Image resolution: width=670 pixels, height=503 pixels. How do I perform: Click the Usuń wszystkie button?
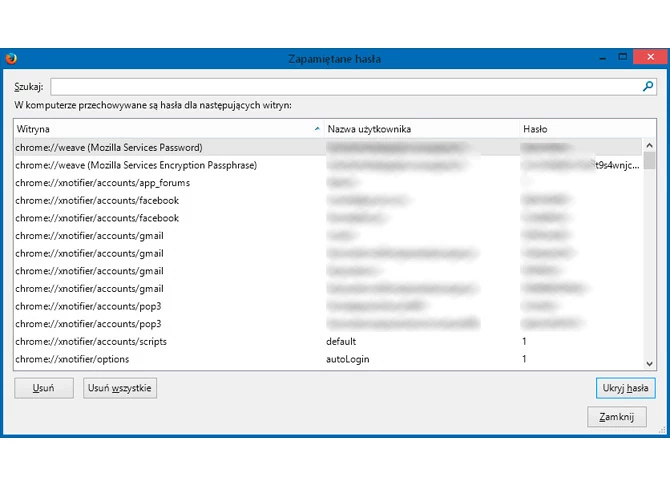pyautogui.click(x=120, y=388)
